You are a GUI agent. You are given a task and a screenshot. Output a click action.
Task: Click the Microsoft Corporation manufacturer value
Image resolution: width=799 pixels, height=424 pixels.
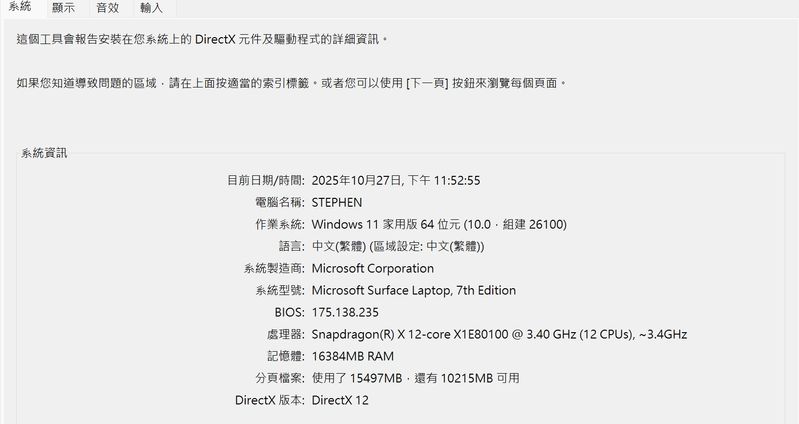point(373,268)
